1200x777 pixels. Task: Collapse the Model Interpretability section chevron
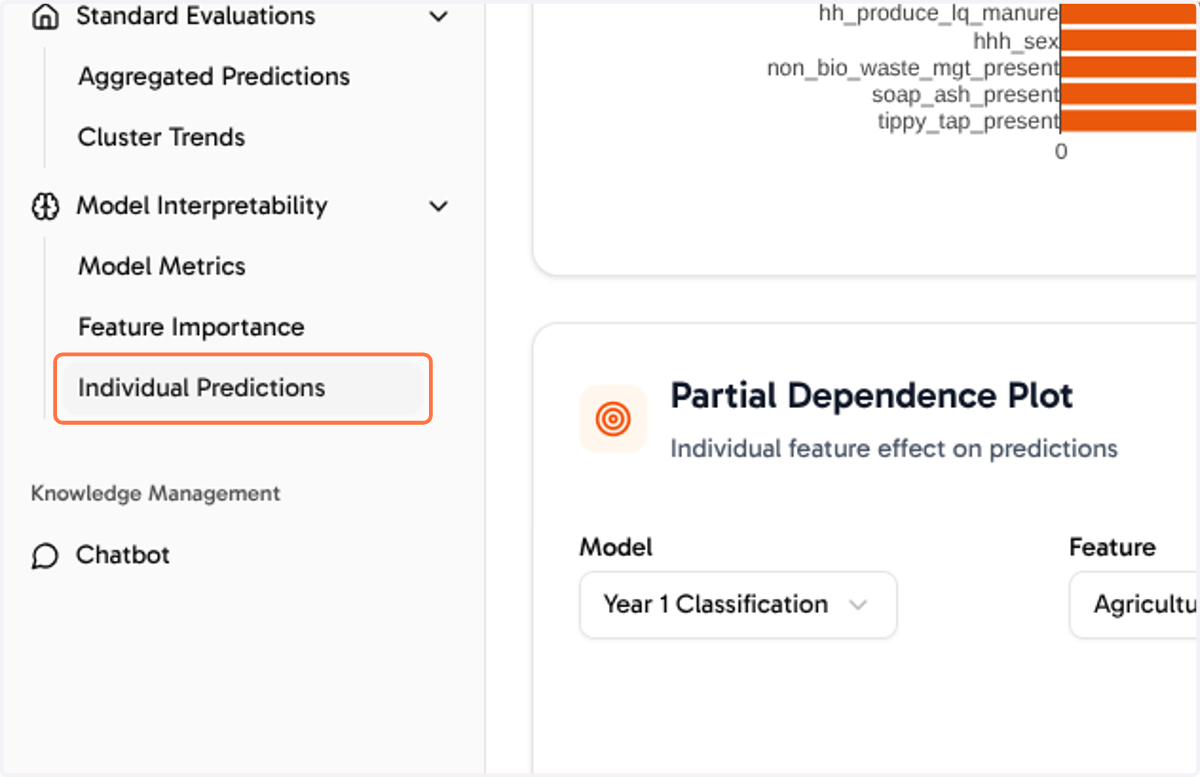[438, 206]
